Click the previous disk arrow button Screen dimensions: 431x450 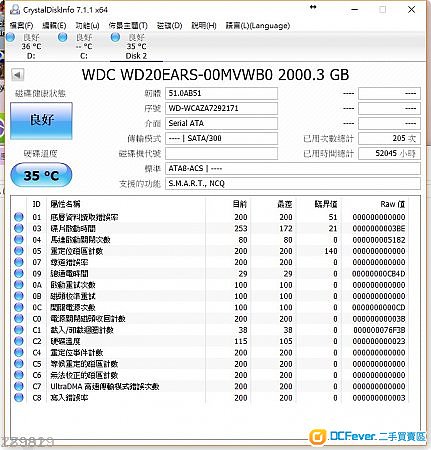pos(17,75)
